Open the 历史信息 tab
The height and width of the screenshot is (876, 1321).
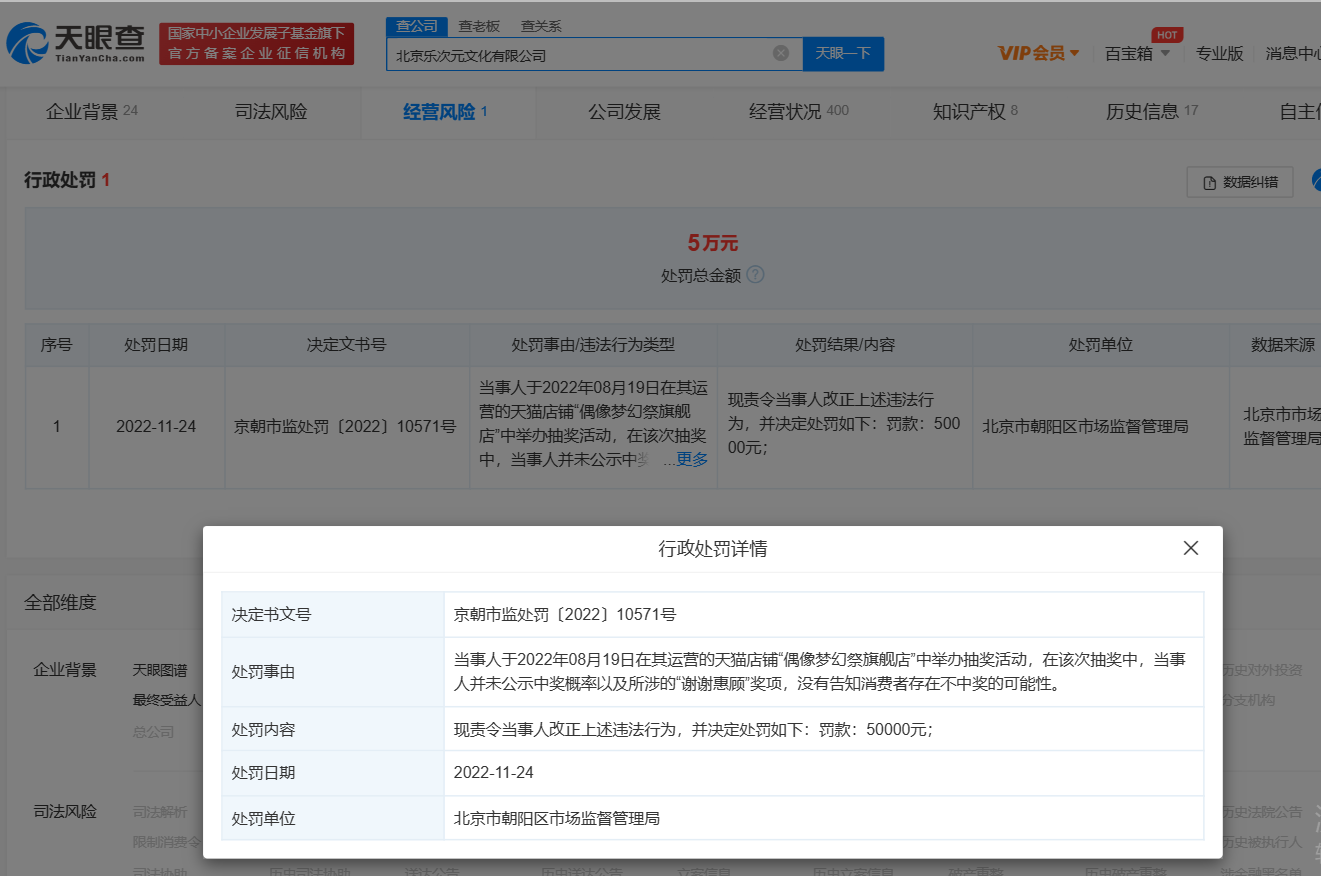tap(1151, 112)
